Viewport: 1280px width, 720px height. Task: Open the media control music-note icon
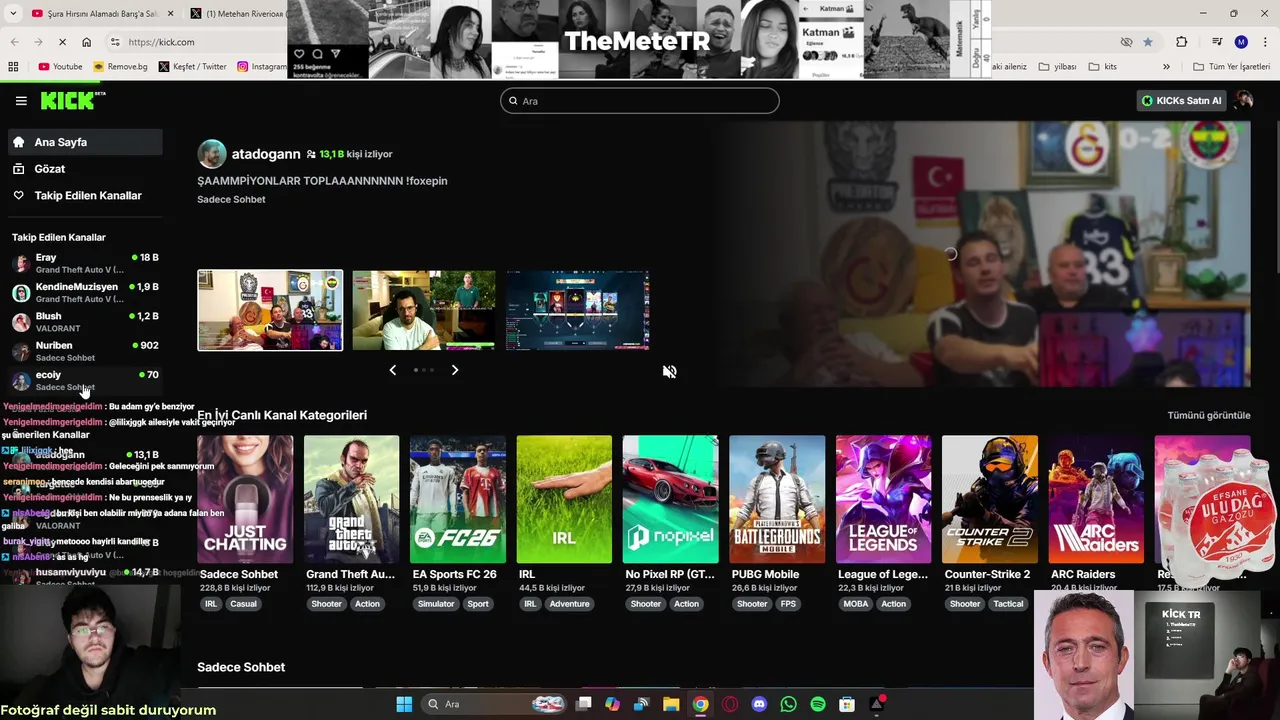1217,42
